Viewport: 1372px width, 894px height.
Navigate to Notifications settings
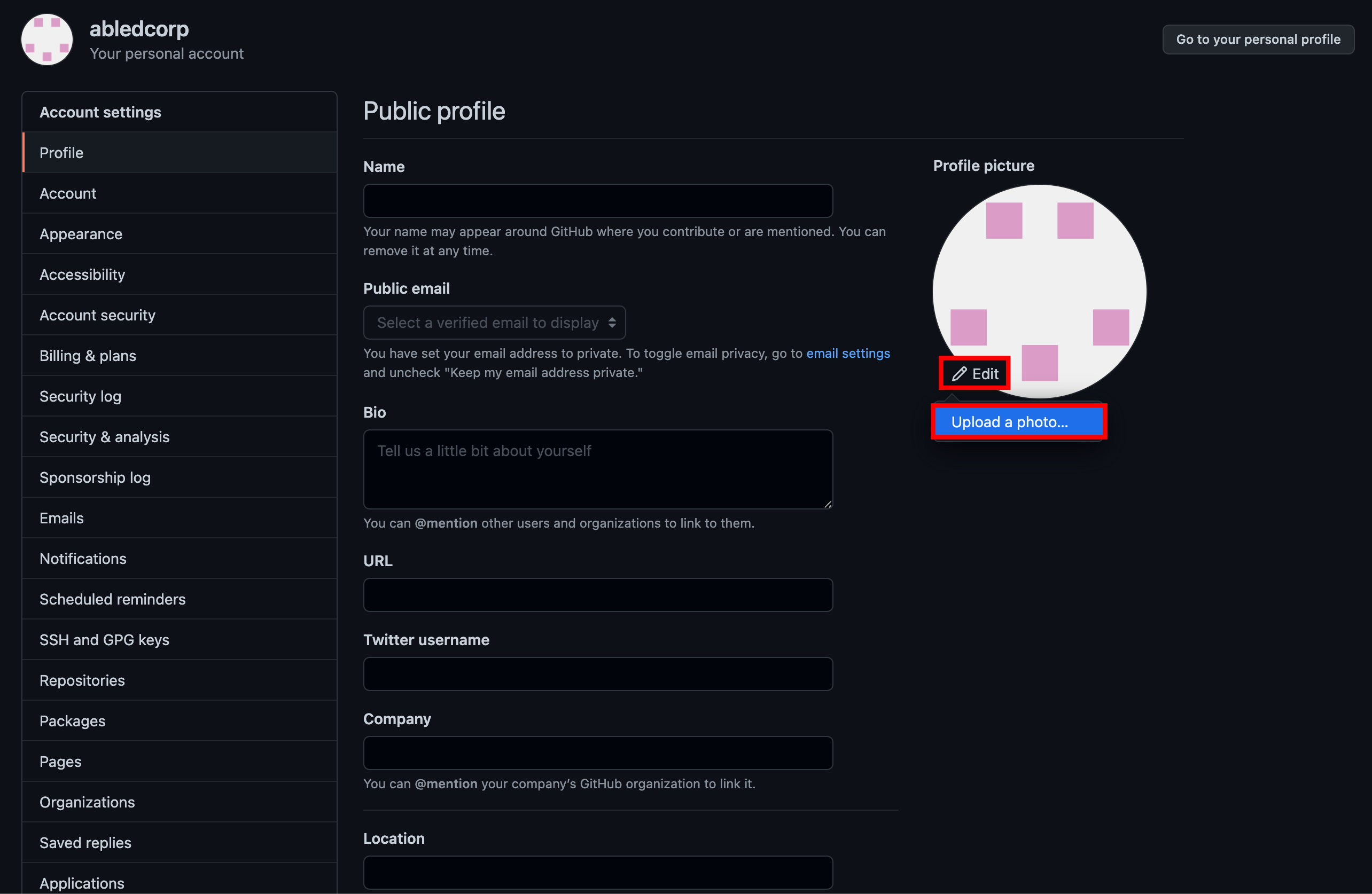[x=83, y=559]
